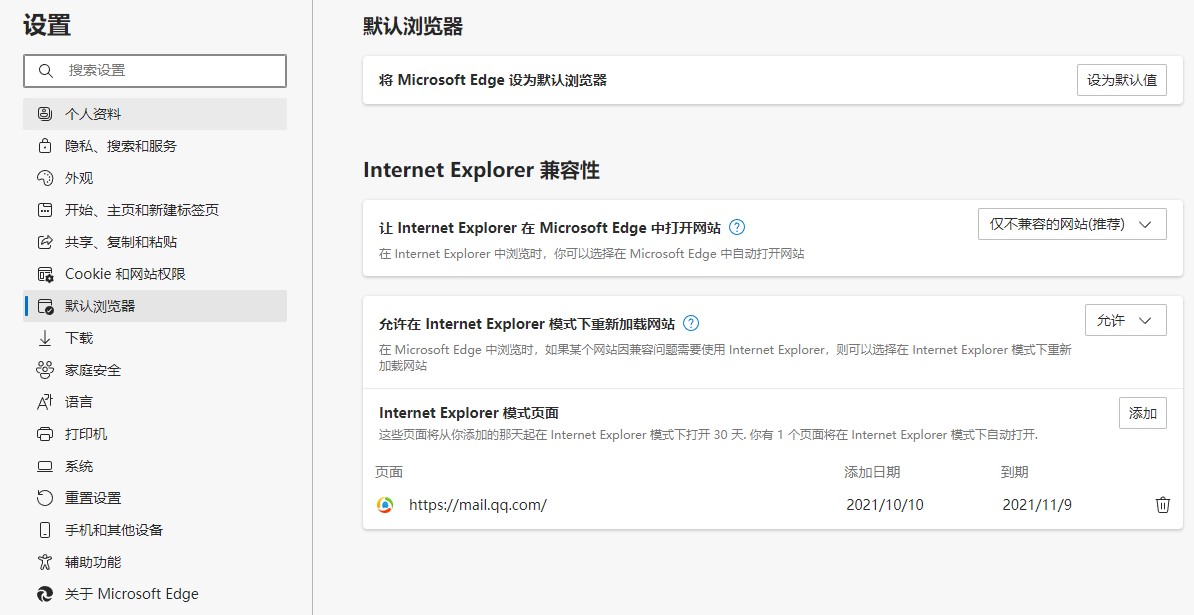Viewport: 1194px width, 615px height.
Task: Click the share icon for 共享、复制和粘贴
Action: tap(45, 242)
